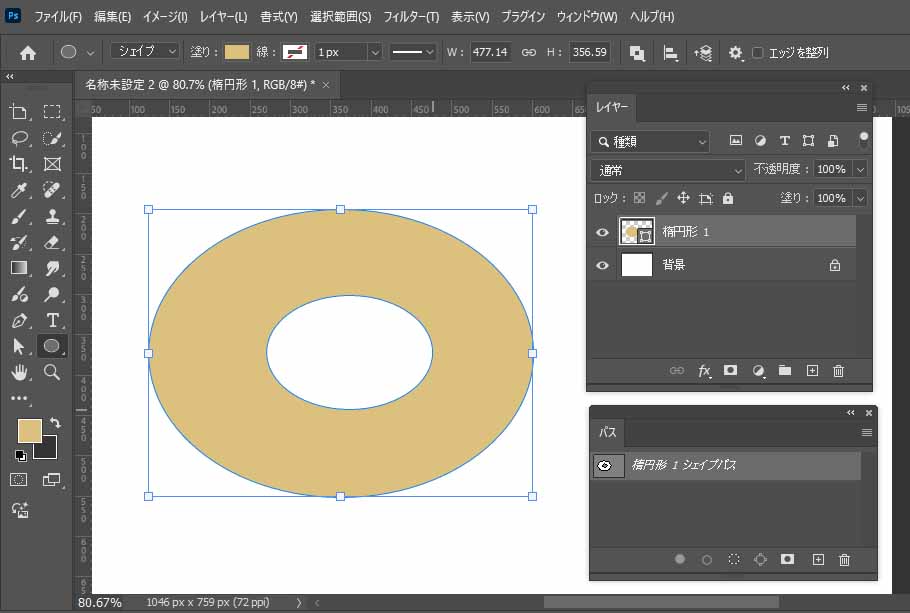Open the フィルター(T) menu

tap(412, 17)
